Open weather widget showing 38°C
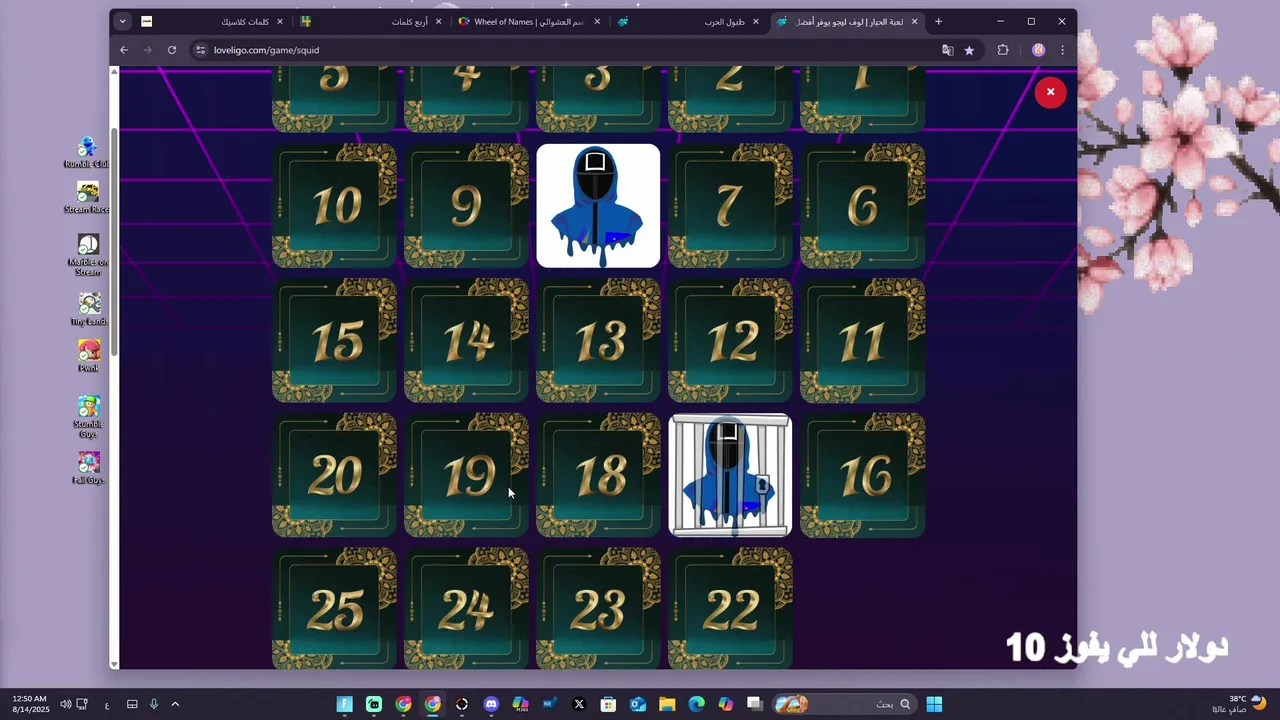The height and width of the screenshot is (720, 1280). [1238, 704]
